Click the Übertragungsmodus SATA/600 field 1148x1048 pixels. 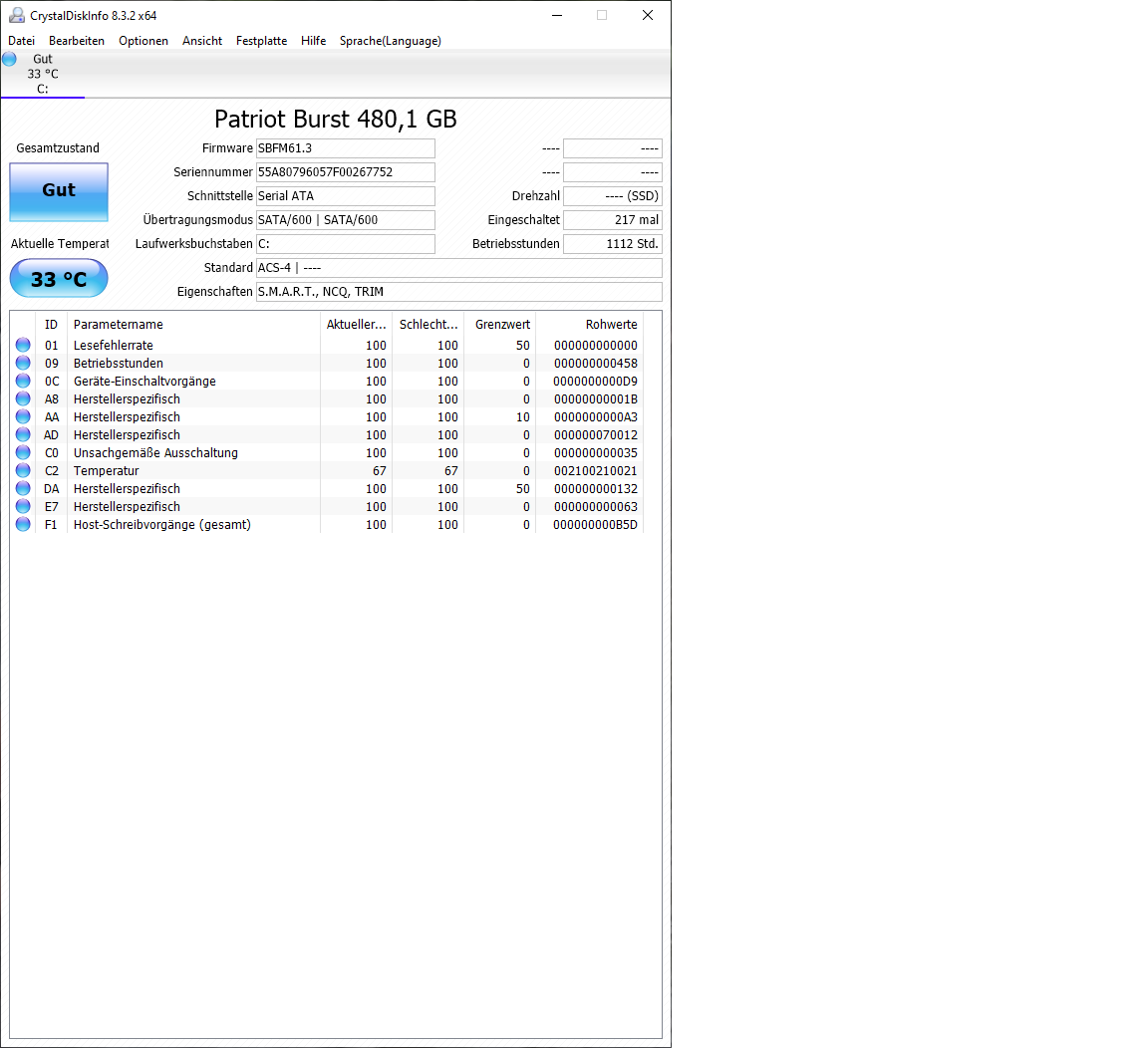346,220
